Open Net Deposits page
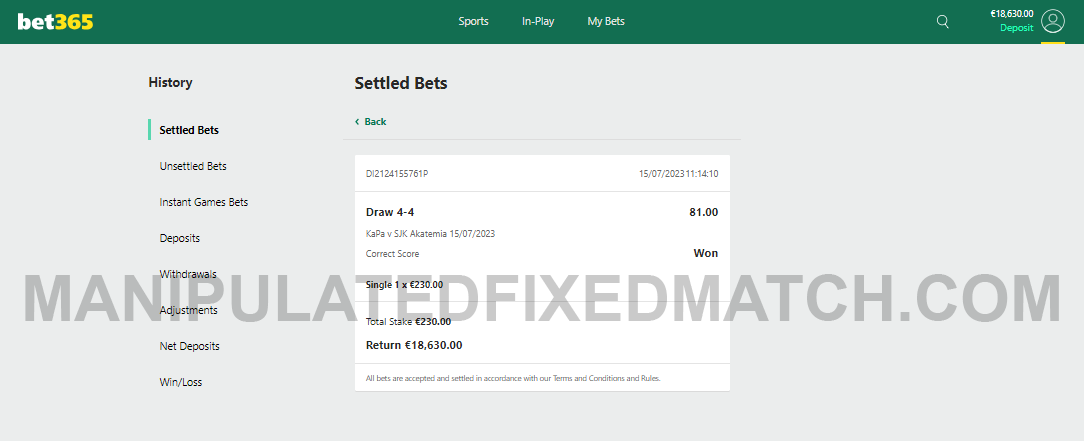Image resolution: width=1084 pixels, height=441 pixels. click(x=189, y=346)
